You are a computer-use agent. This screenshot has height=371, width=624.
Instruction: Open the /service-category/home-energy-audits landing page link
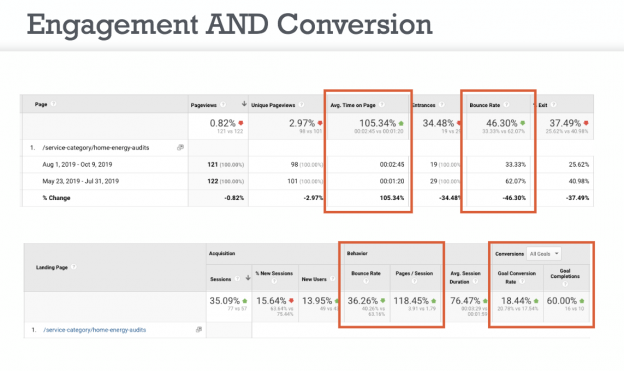tap(95, 330)
